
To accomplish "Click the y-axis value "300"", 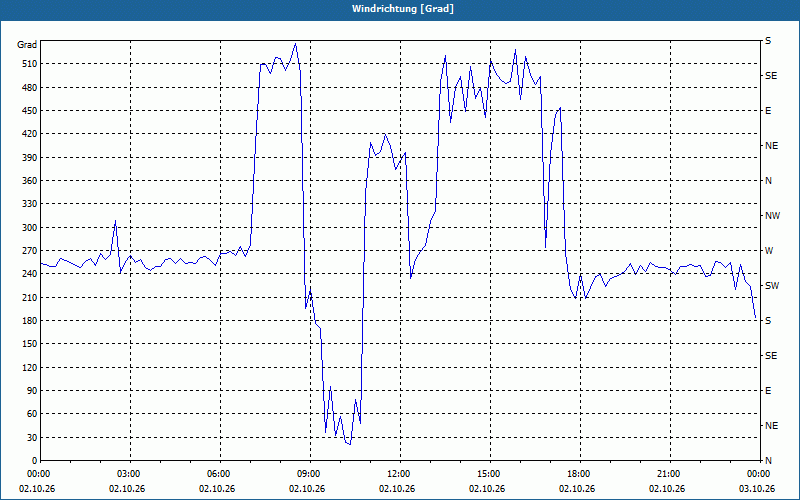I will 30,228.
